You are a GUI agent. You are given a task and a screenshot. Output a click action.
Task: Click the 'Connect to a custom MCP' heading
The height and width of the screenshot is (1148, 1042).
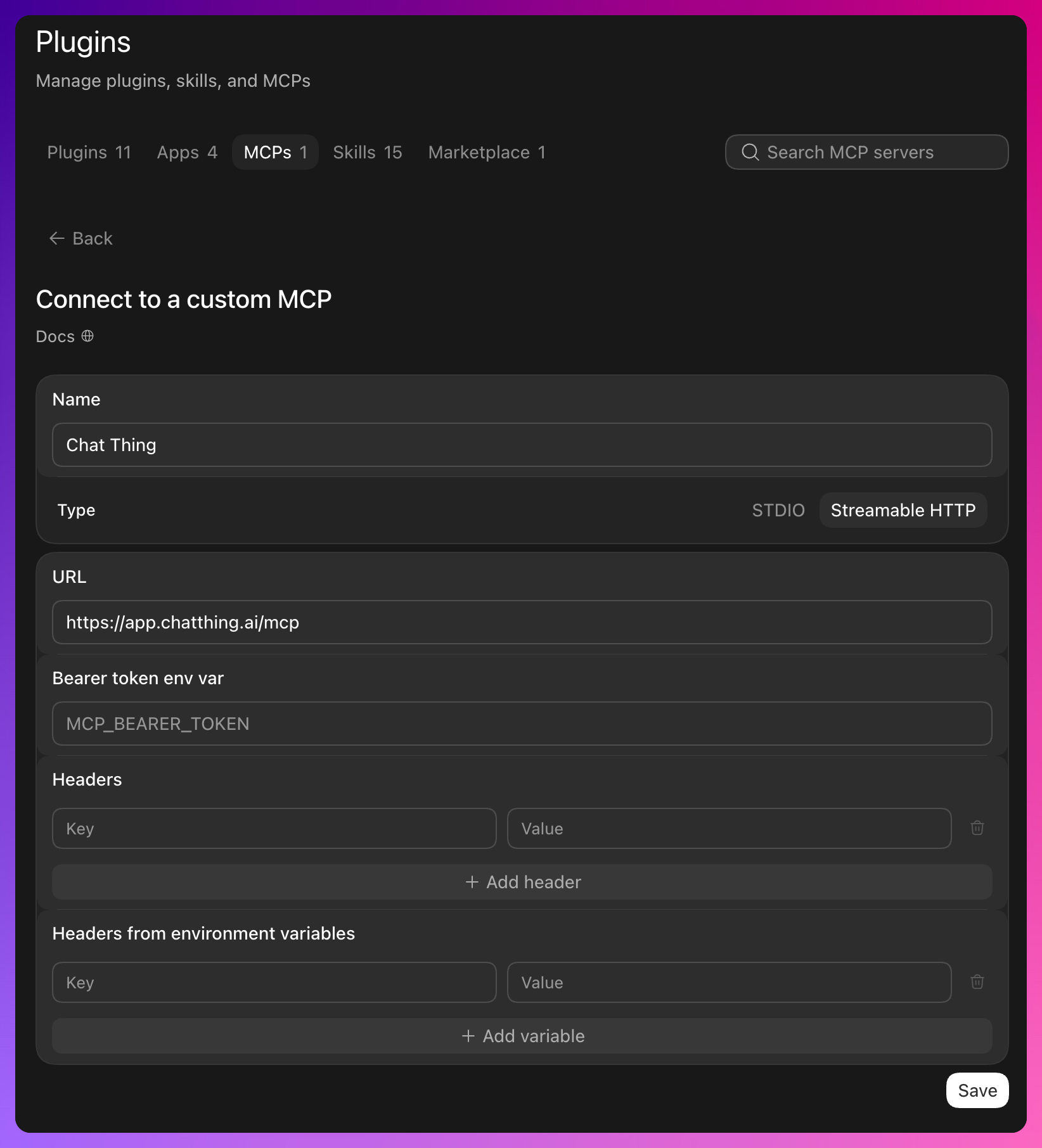point(184,299)
